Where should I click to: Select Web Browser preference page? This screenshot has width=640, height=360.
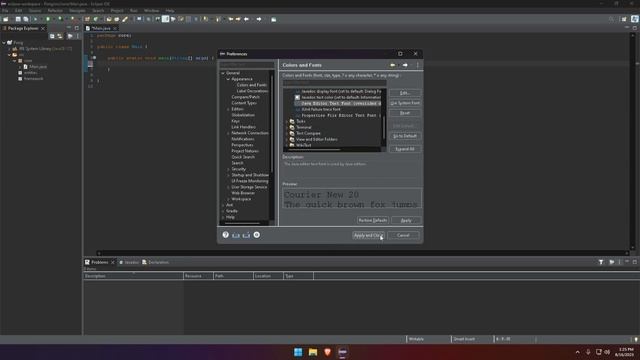[243, 193]
